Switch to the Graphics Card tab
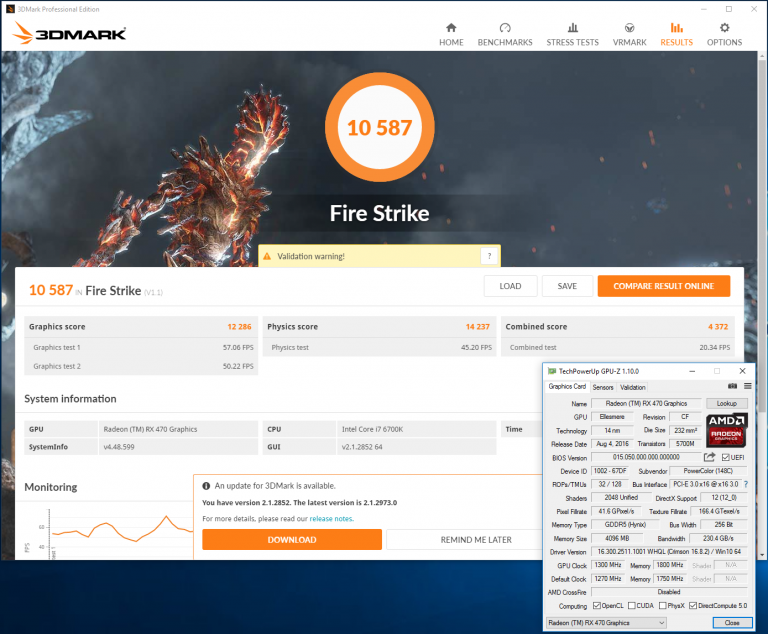This screenshot has height=634, width=768. (567, 387)
